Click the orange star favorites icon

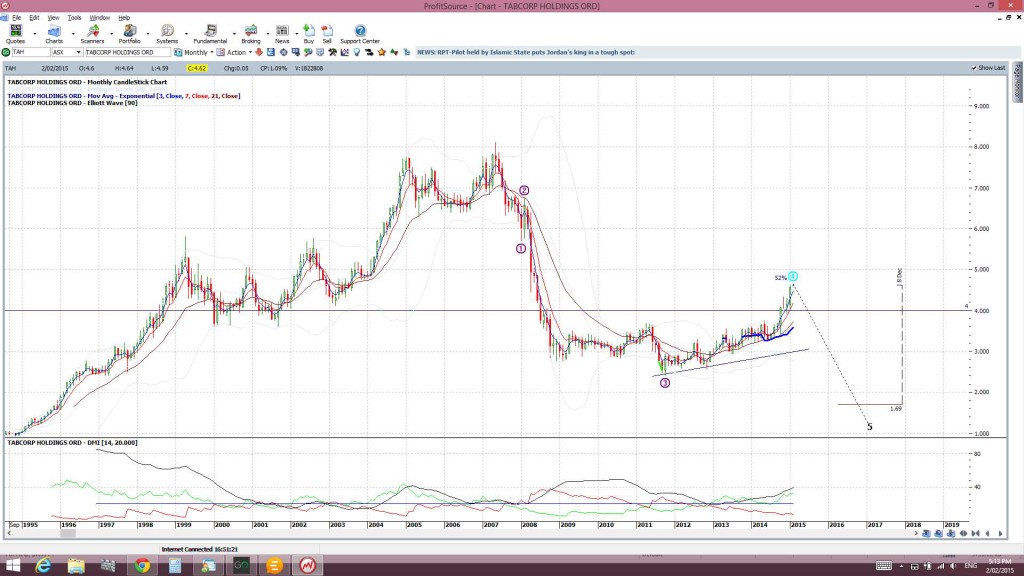(381, 52)
